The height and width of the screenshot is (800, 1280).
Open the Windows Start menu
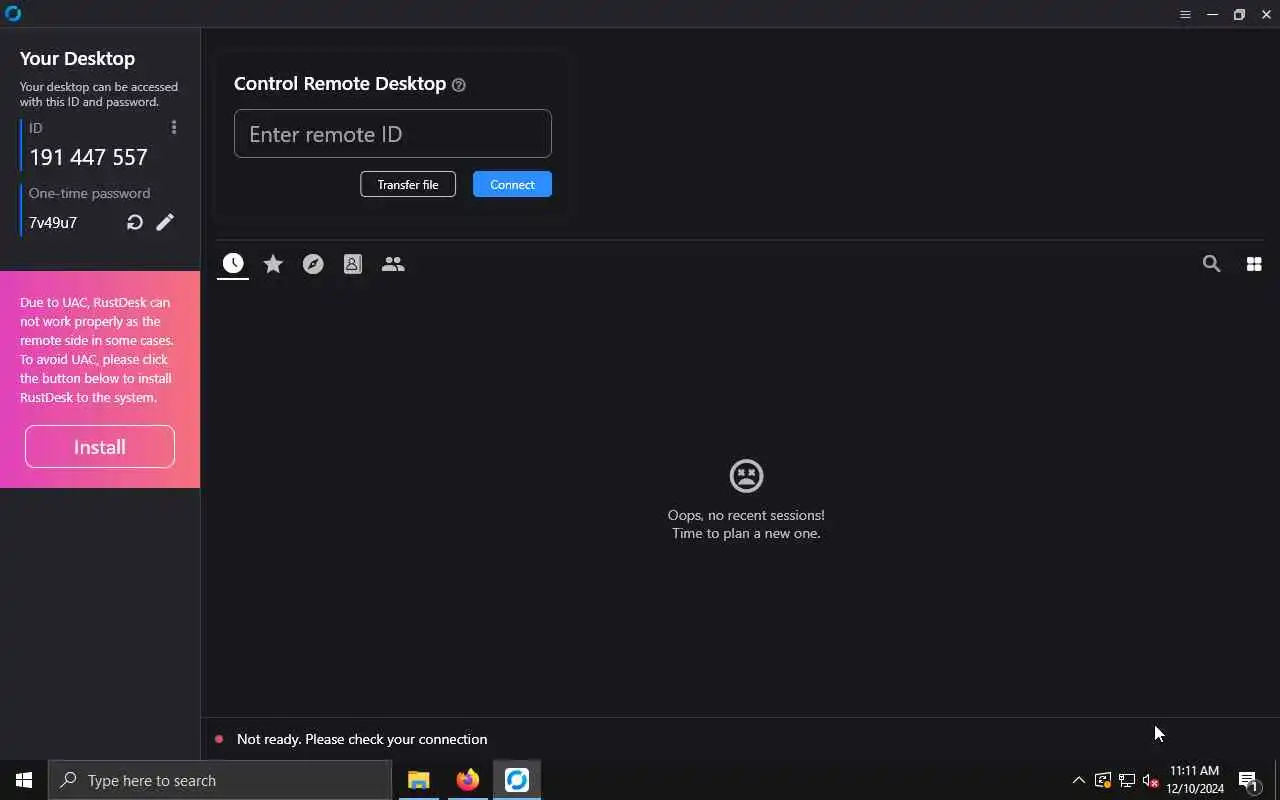click(24, 780)
